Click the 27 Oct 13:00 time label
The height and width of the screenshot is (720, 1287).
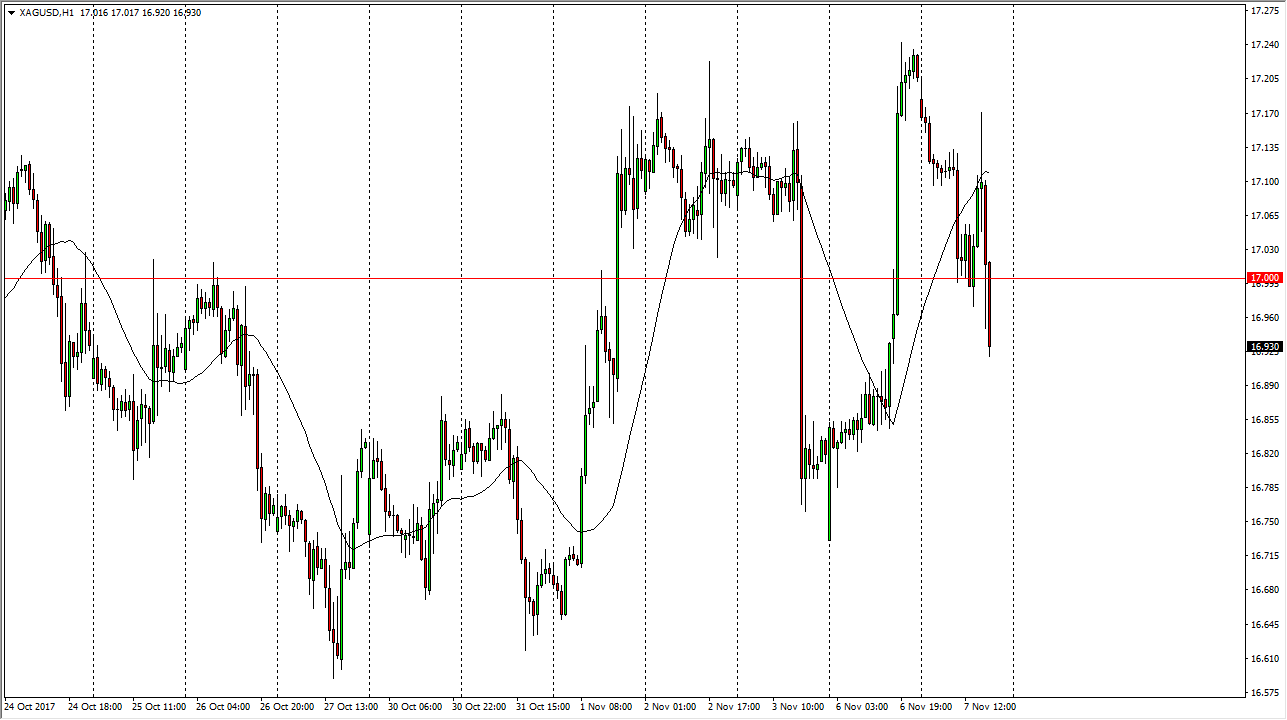[349, 707]
